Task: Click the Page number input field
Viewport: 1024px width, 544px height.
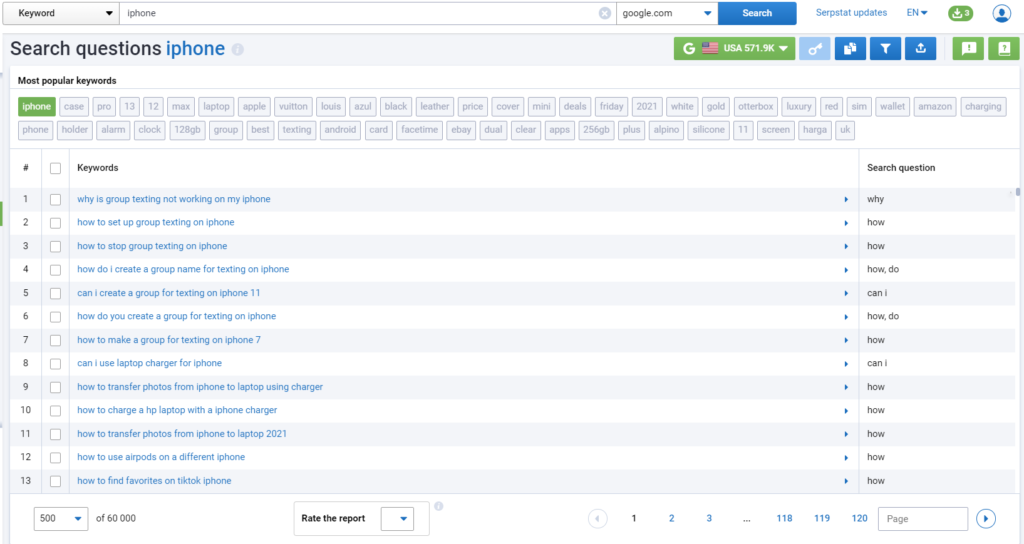Action: [923, 519]
